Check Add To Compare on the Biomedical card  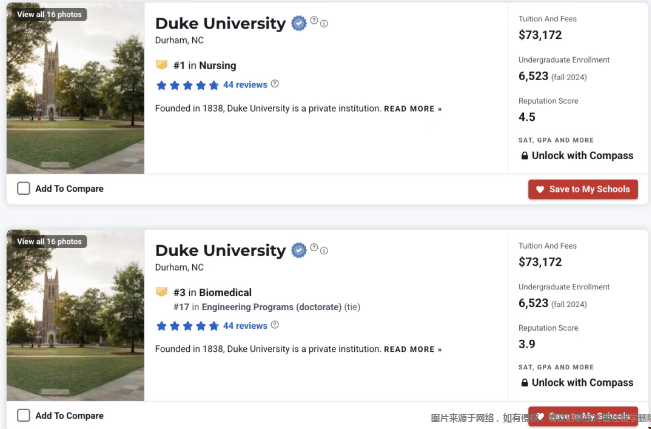coord(24,416)
